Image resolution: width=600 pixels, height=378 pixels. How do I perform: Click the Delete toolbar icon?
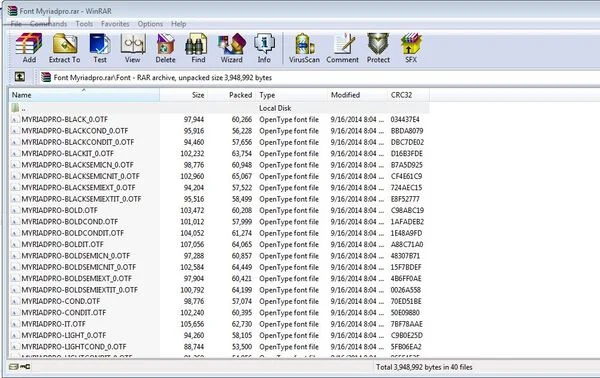(165, 48)
